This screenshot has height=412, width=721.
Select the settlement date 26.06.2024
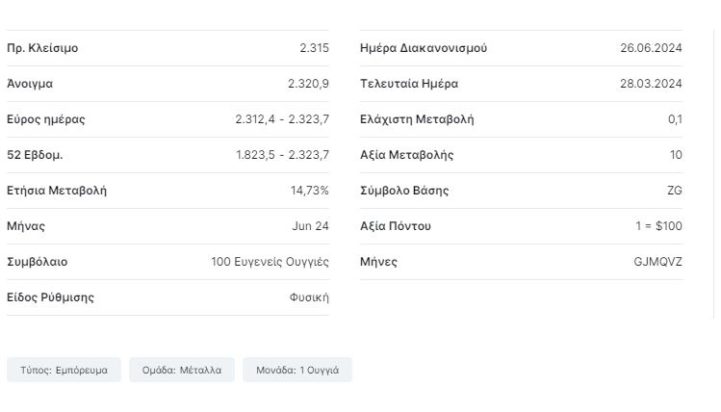[x=651, y=49]
